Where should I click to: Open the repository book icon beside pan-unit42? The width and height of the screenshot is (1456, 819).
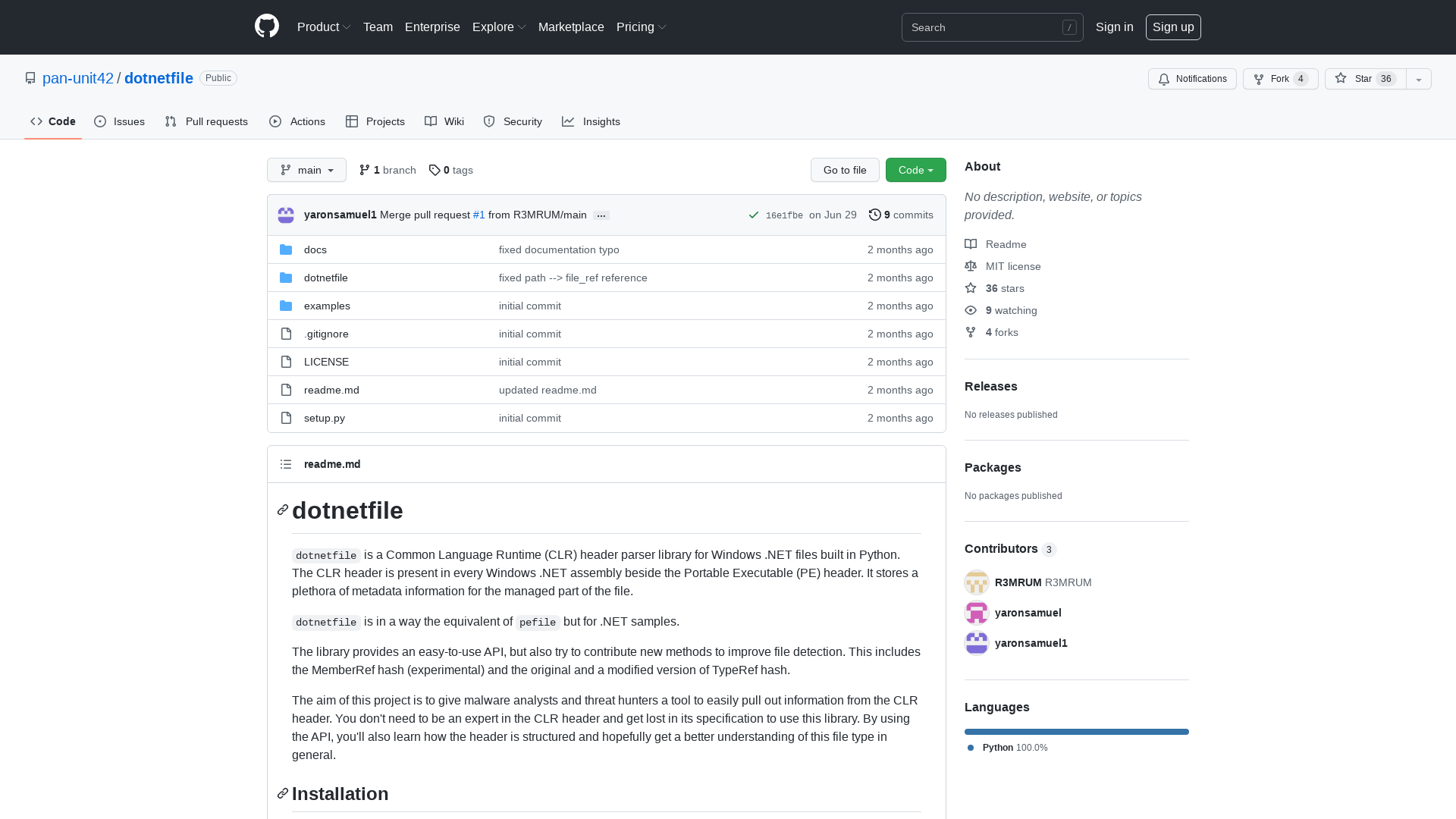tap(30, 78)
